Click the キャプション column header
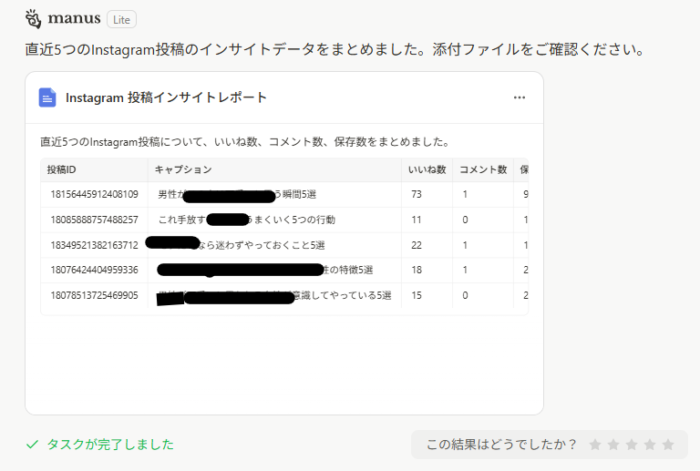 (183, 170)
